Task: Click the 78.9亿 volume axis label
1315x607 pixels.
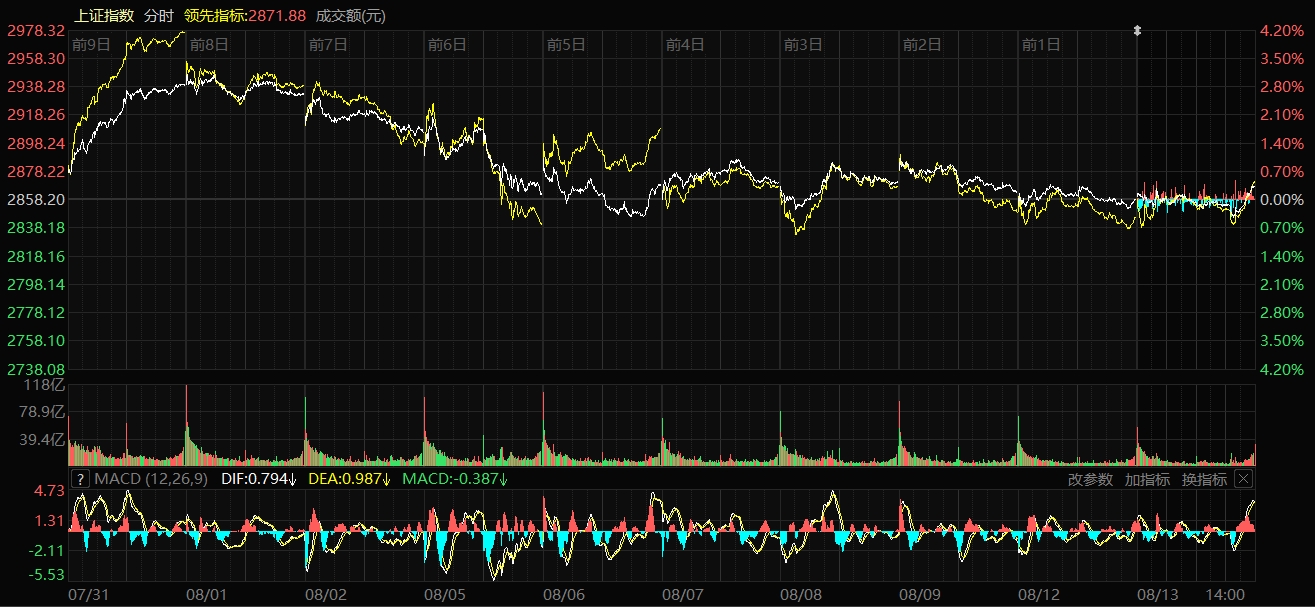Action: pos(41,412)
